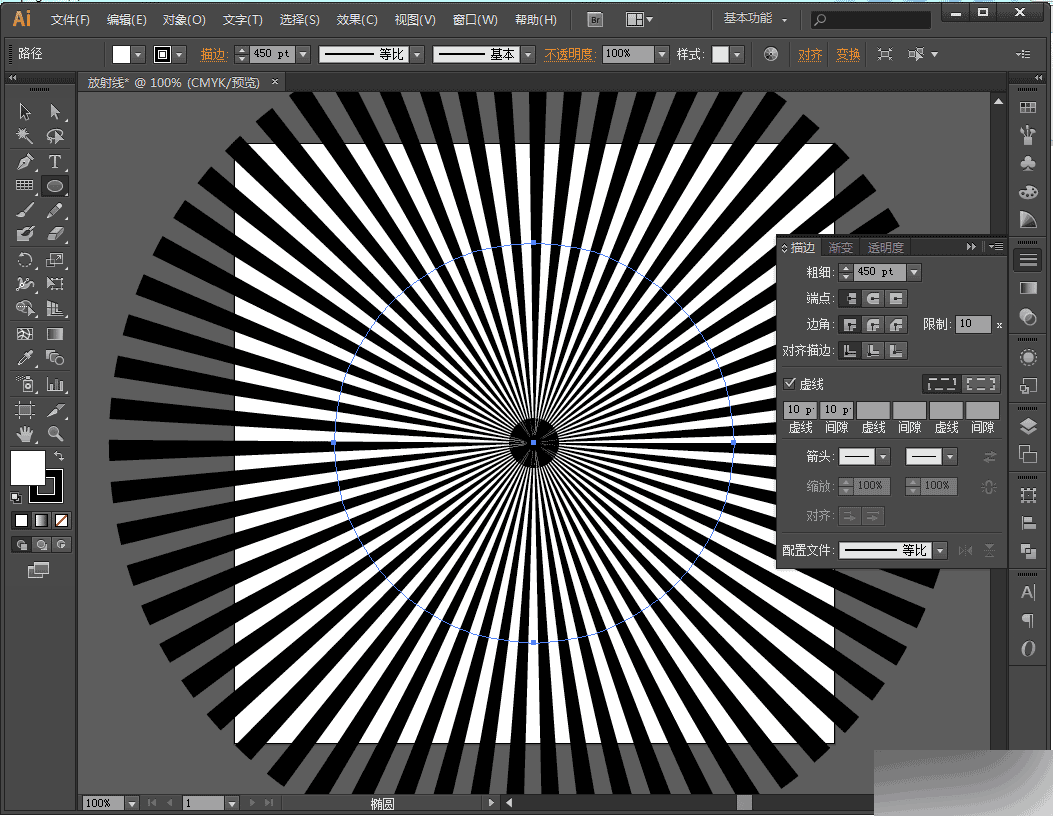Select the Artboard tool
1053x816 pixels.
(x=25, y=410)
